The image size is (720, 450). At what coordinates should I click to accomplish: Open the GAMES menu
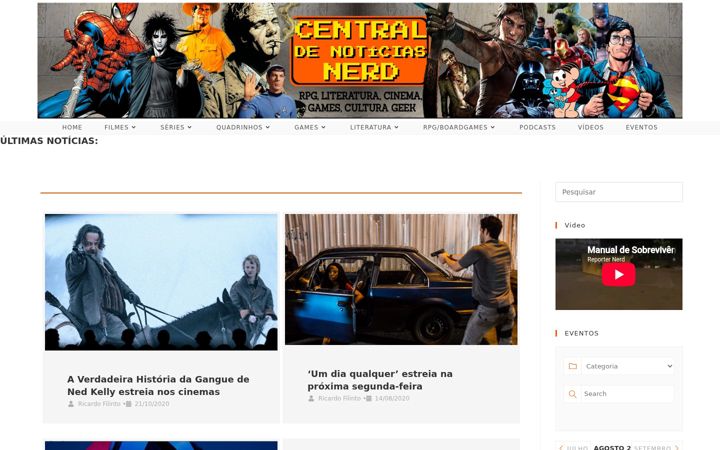point(309,127)
